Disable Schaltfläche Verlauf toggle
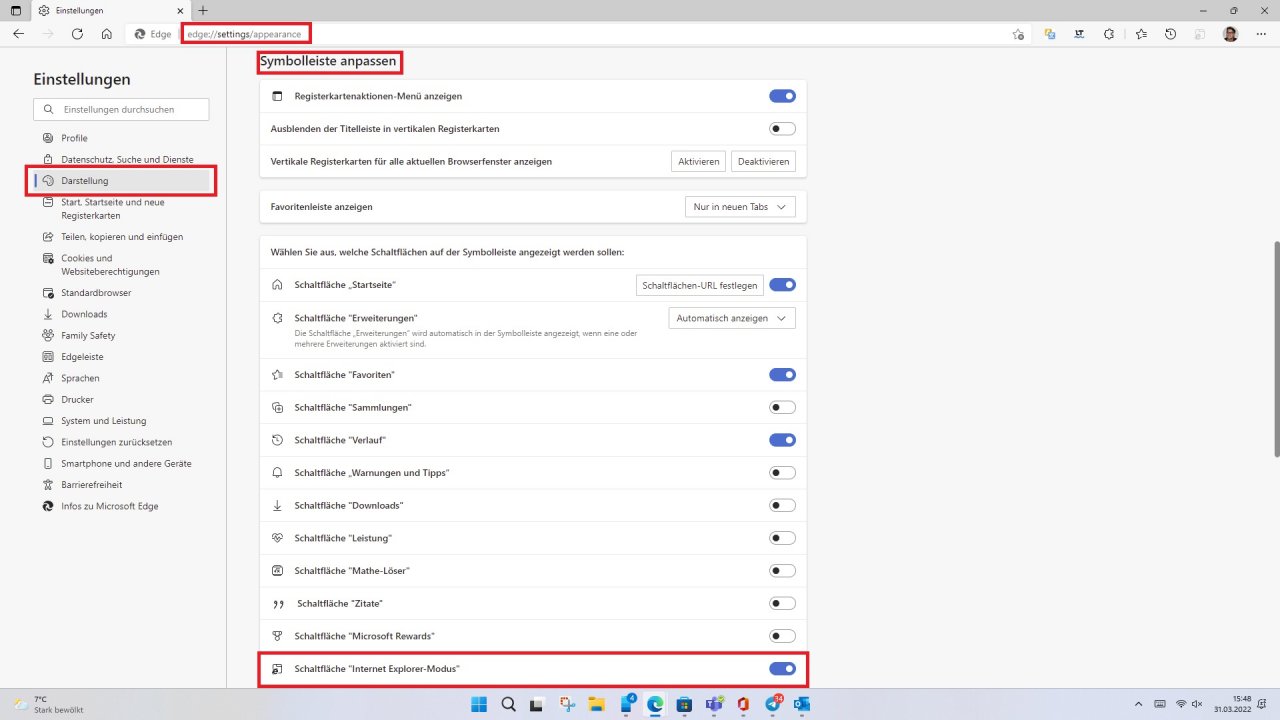Screen dimensions: 1280x720 pos(782,440)
